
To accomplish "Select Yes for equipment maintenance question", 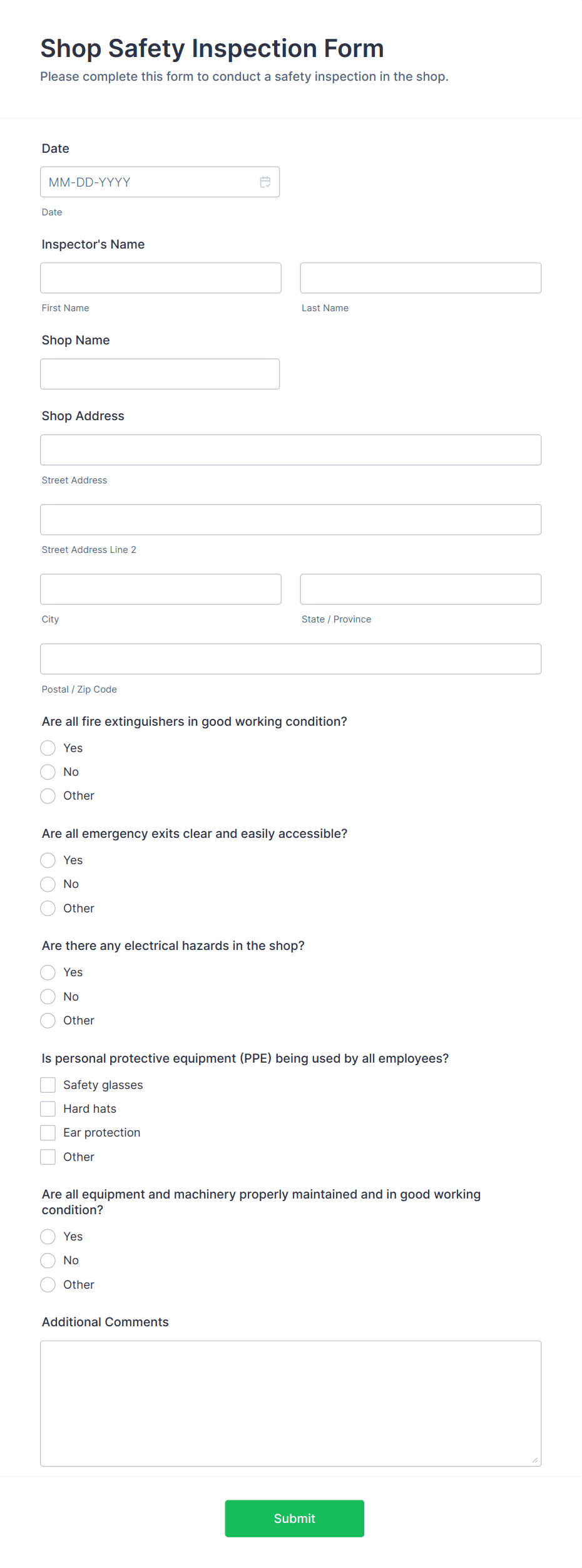I will point(48,1236).
